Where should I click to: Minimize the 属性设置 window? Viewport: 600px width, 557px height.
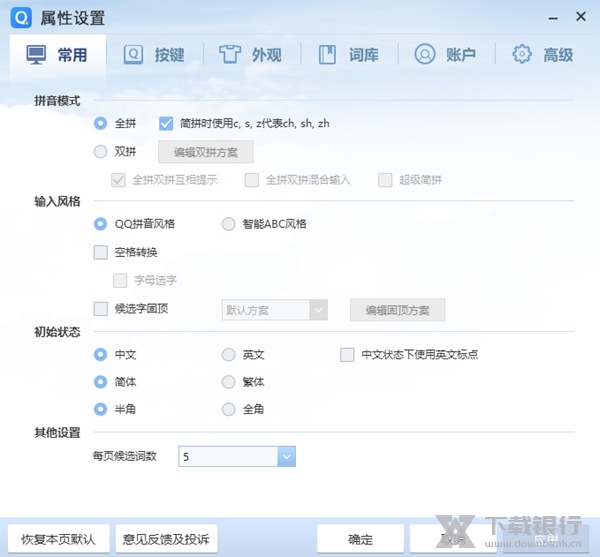click(x=553, y=17)
